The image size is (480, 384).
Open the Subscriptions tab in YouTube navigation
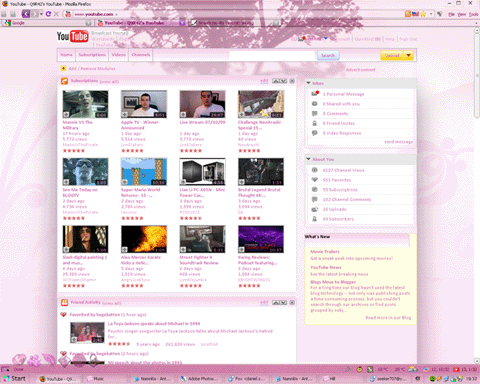[x=92, y=55]
